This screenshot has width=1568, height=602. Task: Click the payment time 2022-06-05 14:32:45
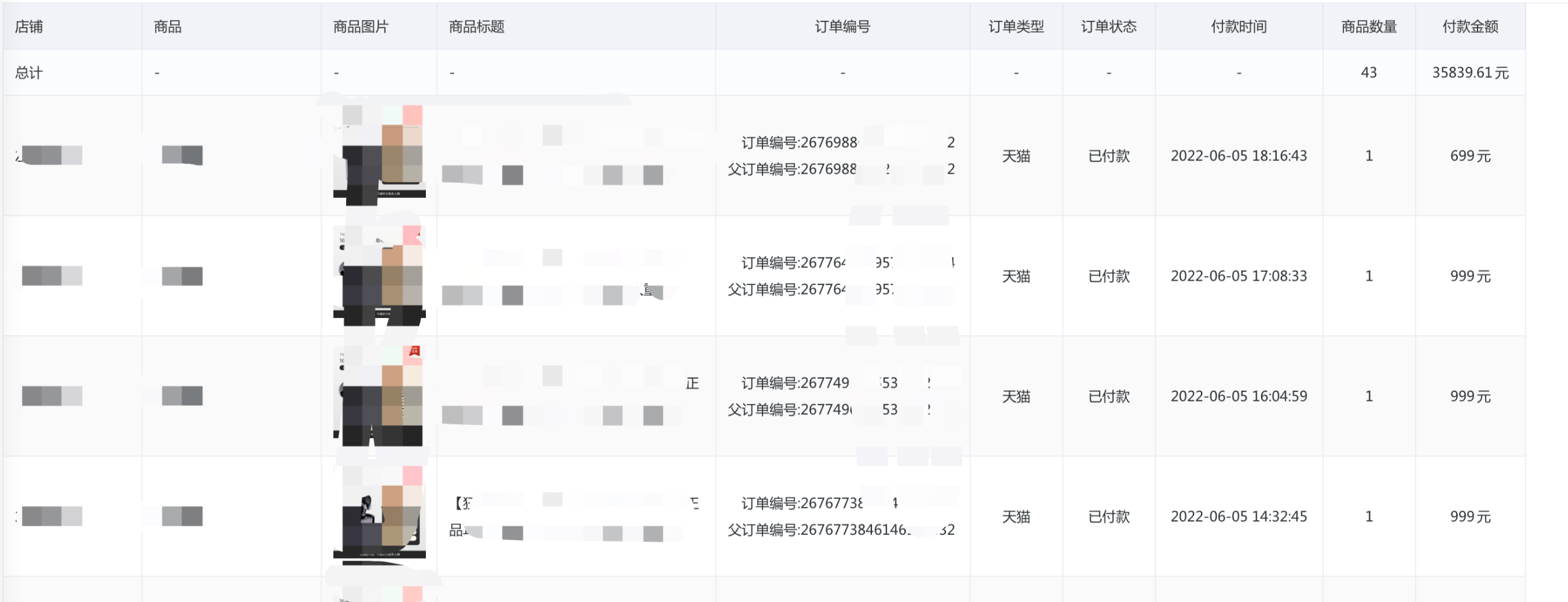coord(1238,517)
